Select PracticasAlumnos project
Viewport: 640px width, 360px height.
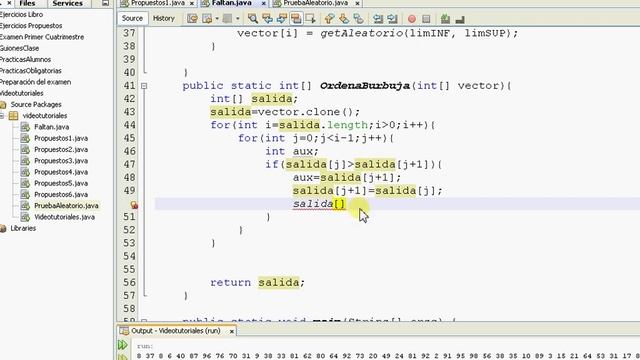pos(25,59)
